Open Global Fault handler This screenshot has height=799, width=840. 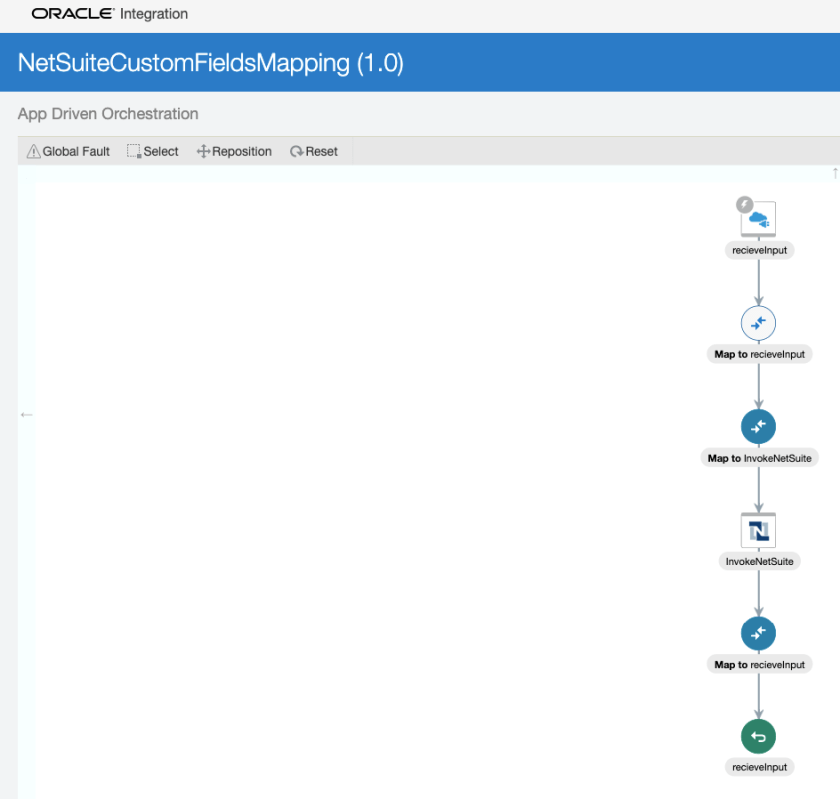tap(68, 152)
